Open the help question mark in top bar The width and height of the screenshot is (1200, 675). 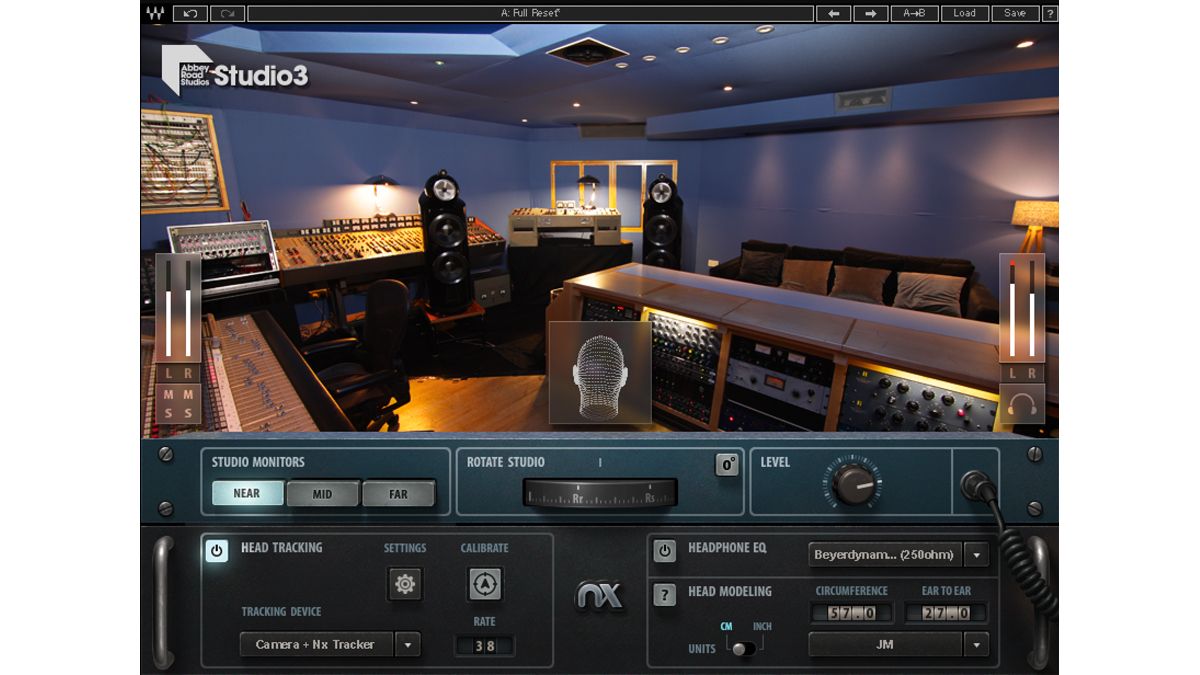tap(1050, 13)
